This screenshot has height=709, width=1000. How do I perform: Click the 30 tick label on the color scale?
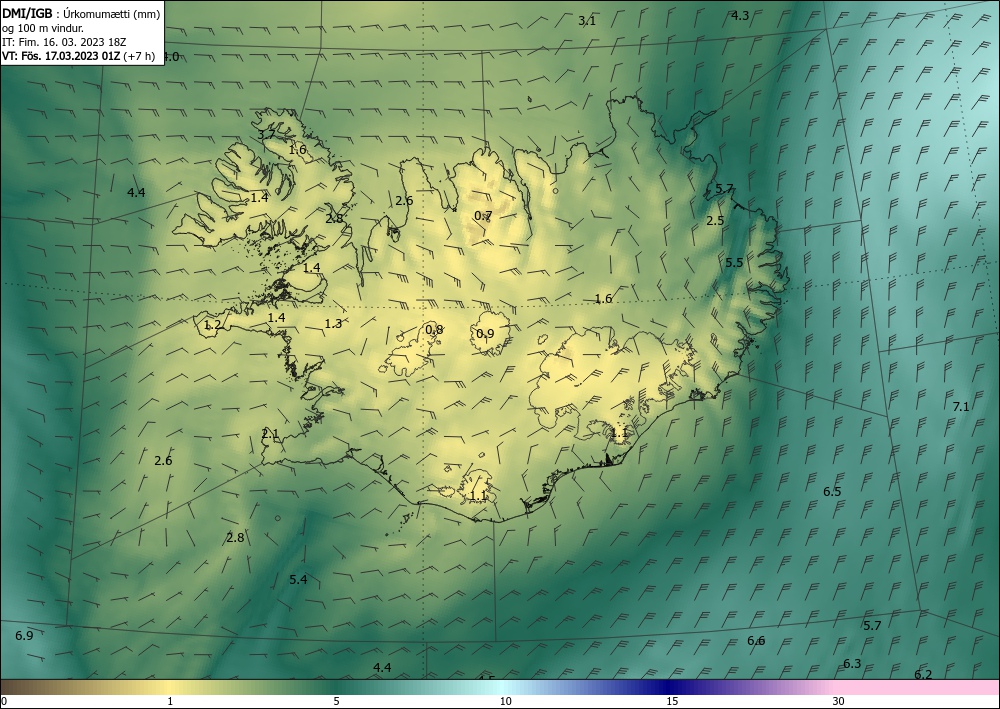coord(839,701)
